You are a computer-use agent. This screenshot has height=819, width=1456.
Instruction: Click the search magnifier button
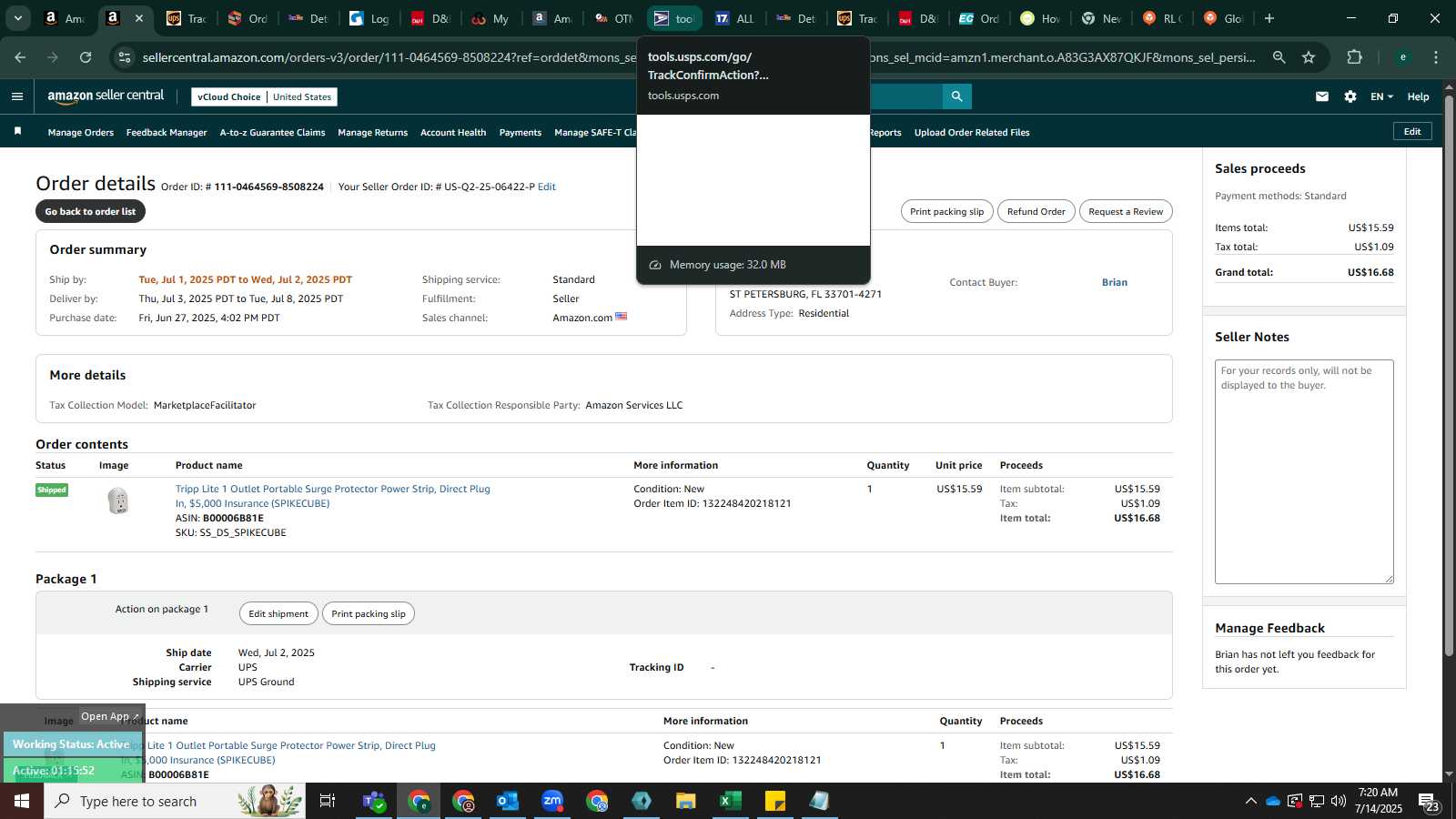pos(956,96)
